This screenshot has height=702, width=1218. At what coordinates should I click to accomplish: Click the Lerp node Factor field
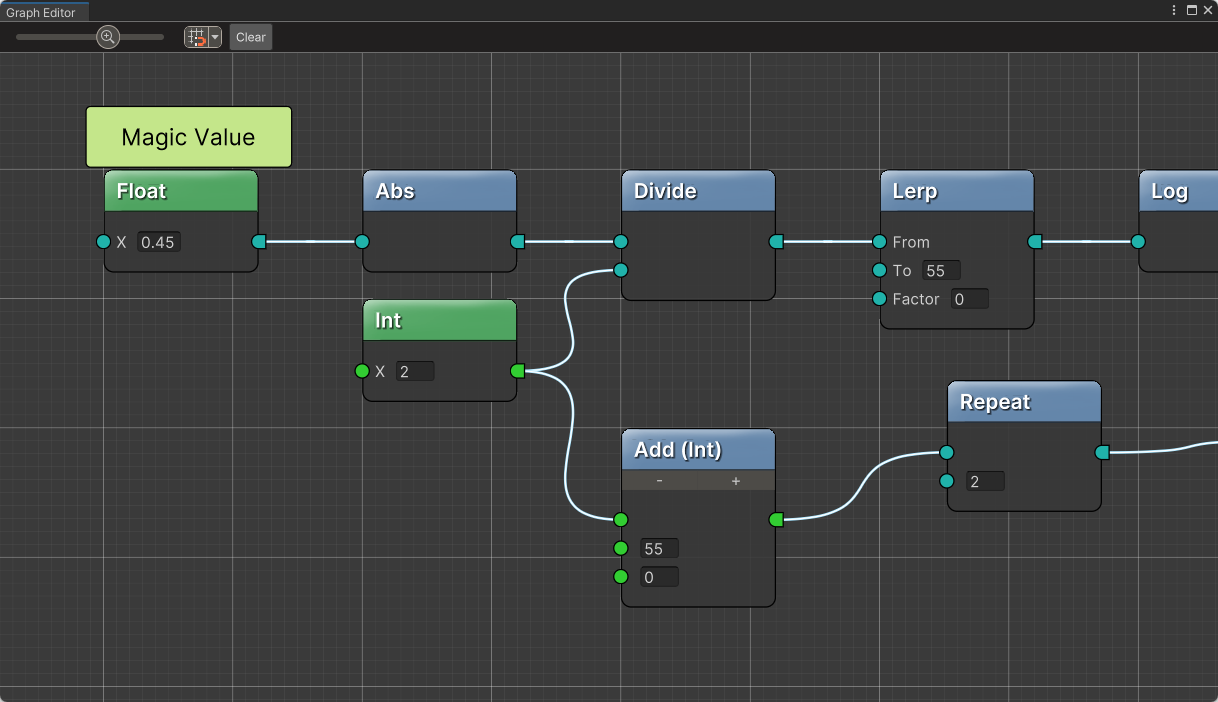coord(969,299)
